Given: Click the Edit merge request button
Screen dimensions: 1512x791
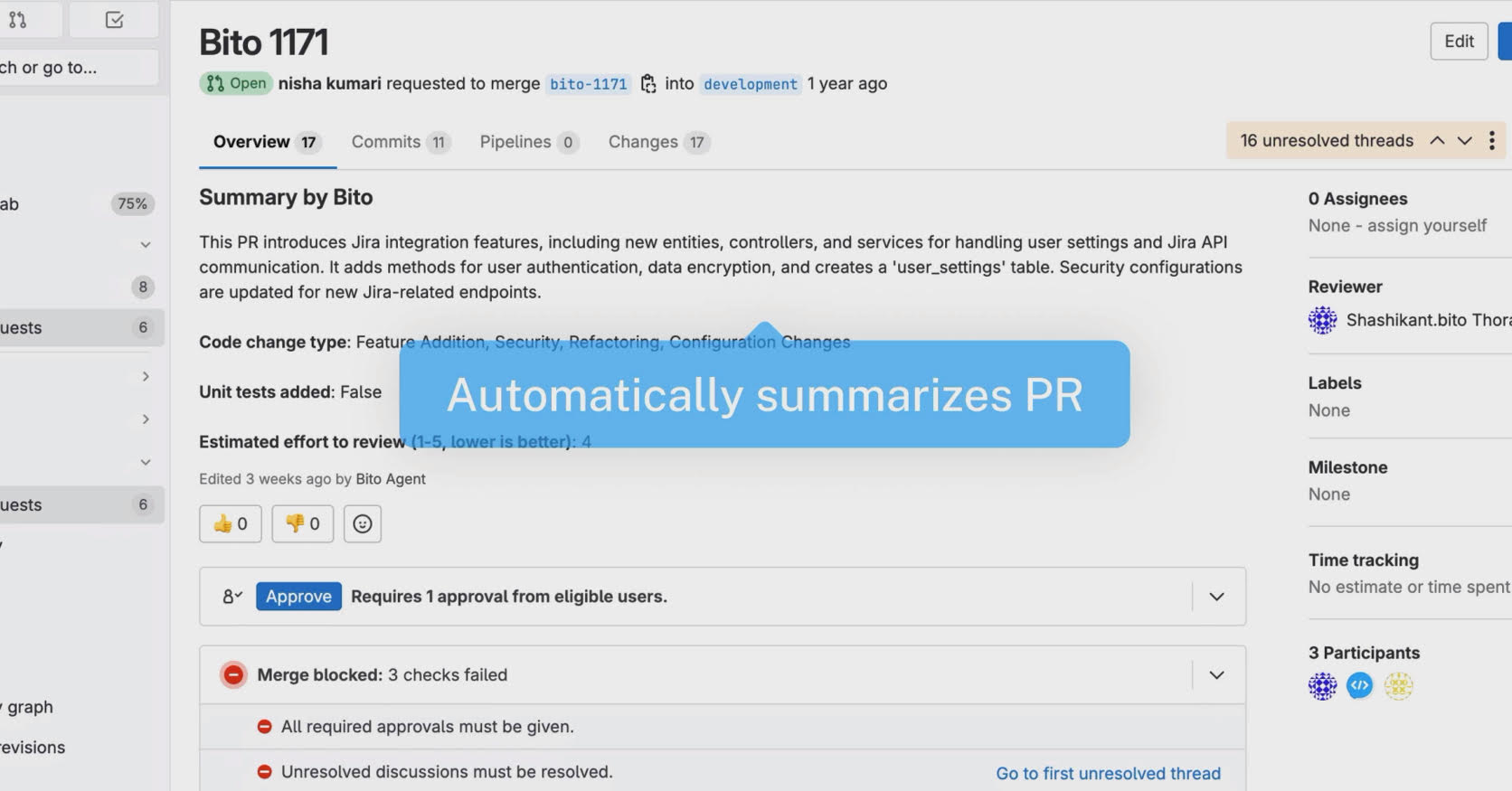Looking at the screenshot, I should (1458, 42).
